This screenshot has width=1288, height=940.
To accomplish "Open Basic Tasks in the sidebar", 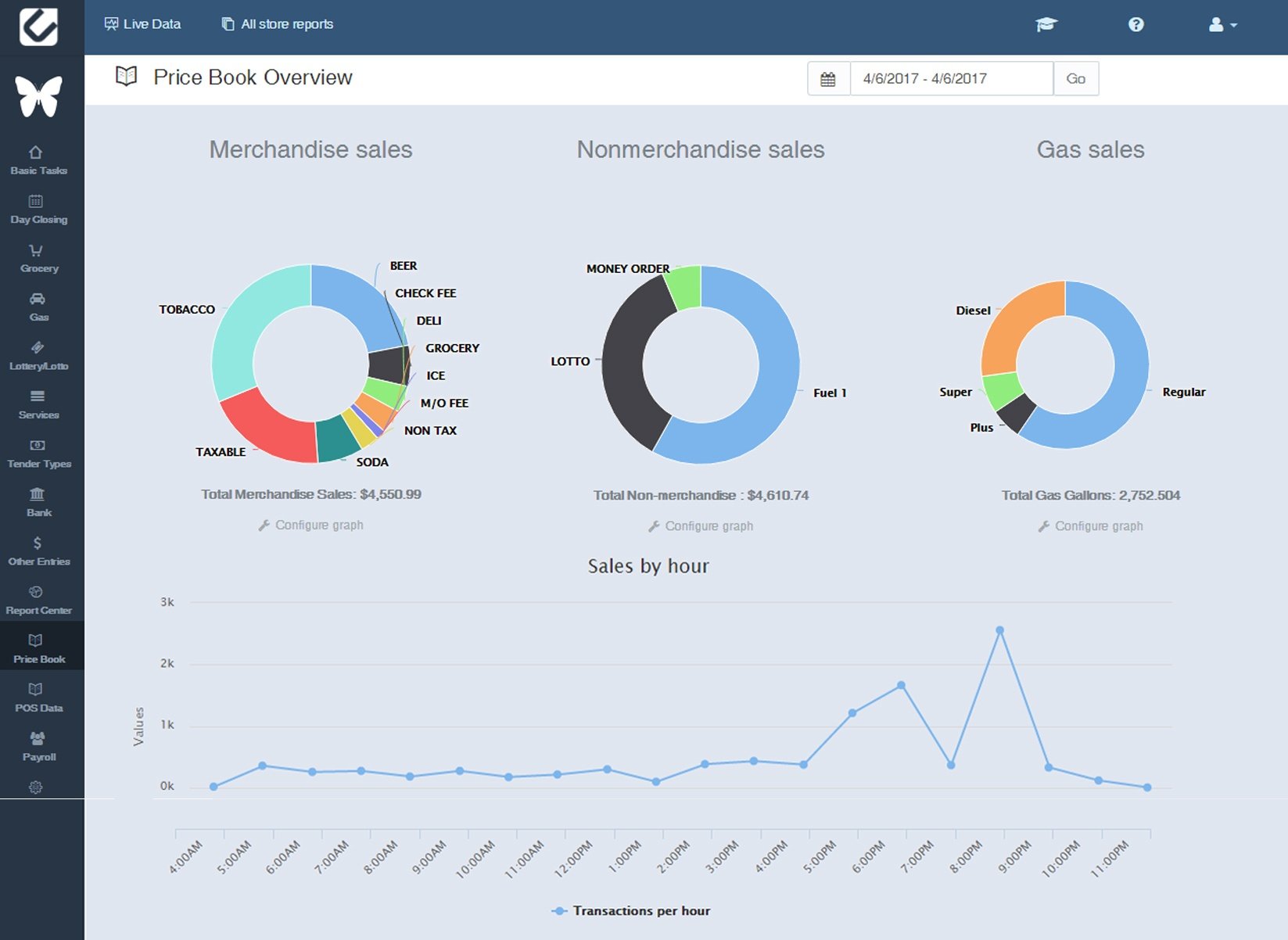I will tap(38, 160).
